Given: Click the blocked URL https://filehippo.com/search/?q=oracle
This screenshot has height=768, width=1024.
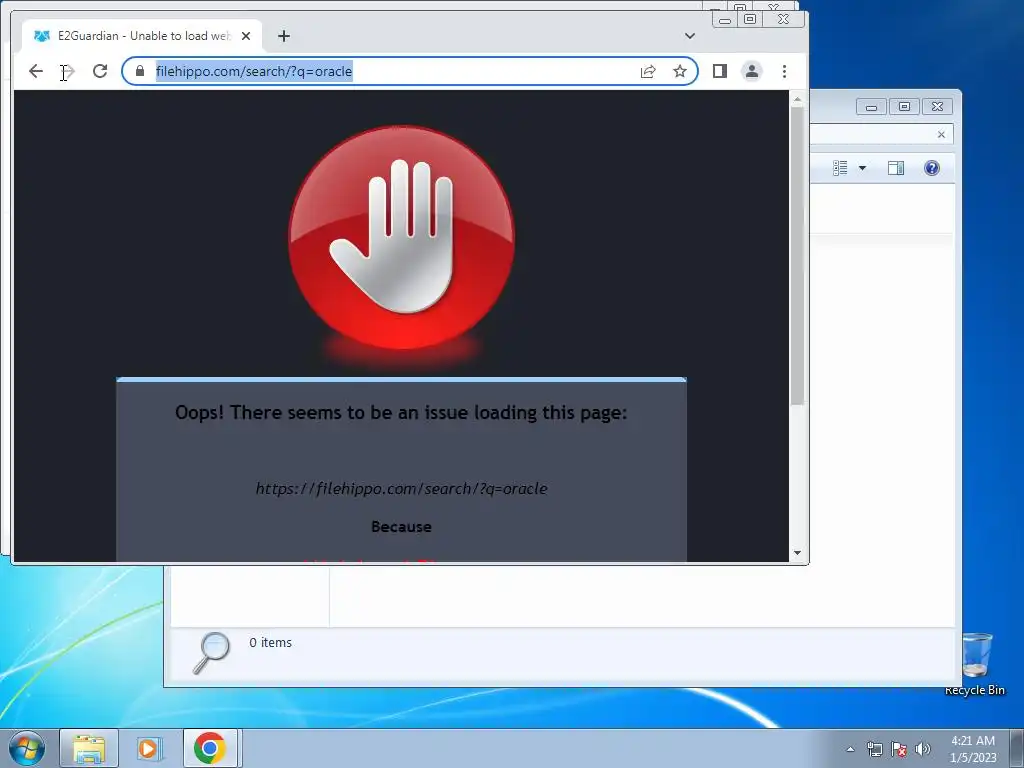Looking at the screenshot, I should coord(402,488).
